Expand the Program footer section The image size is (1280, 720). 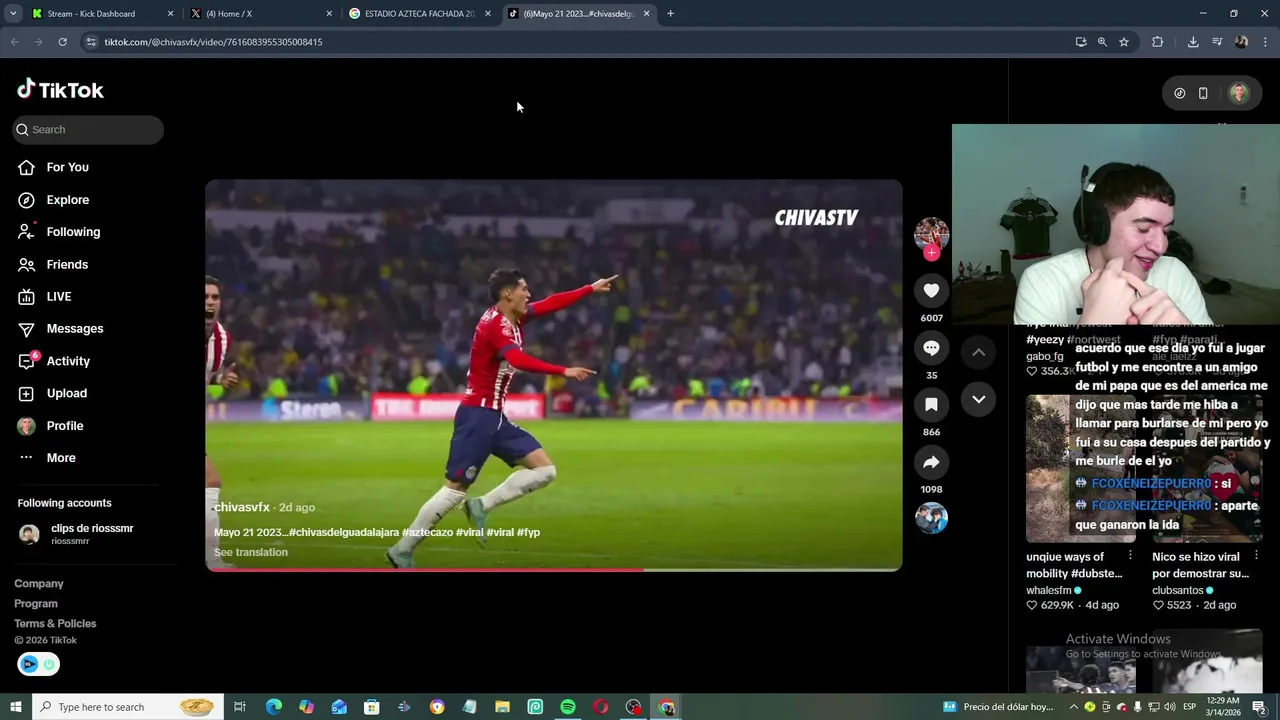[x=36, y=603]
